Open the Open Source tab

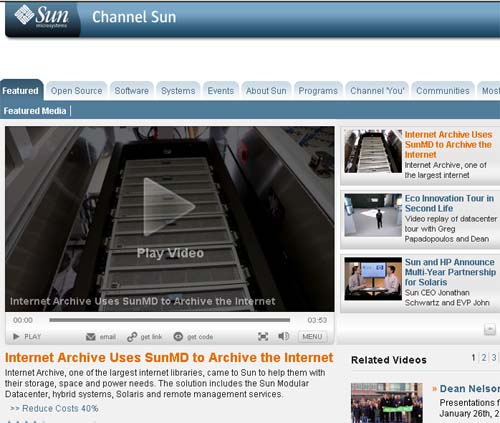76,91
